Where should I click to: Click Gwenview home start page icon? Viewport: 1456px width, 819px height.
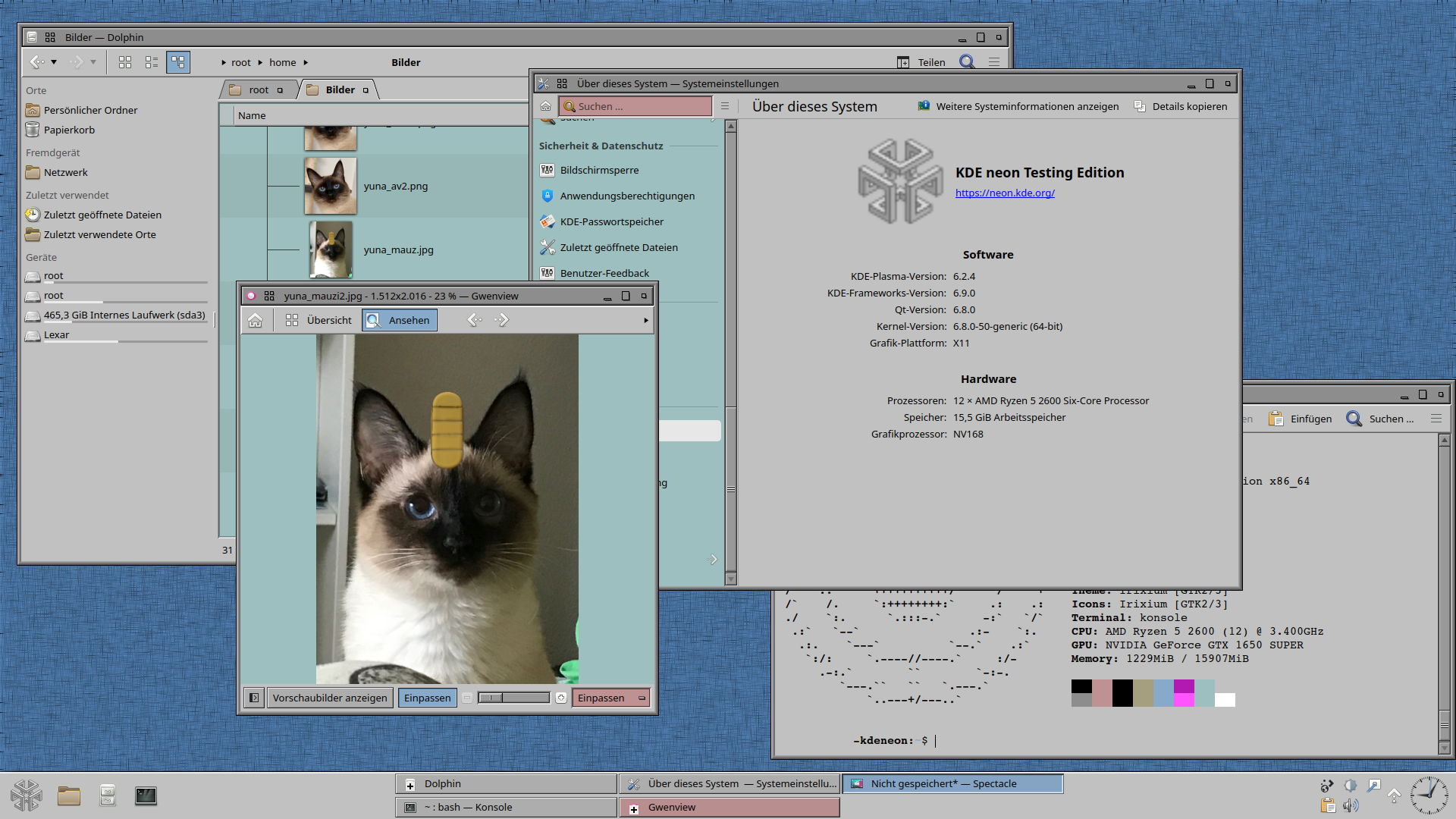pyautogui.click(x=256, y=320)
